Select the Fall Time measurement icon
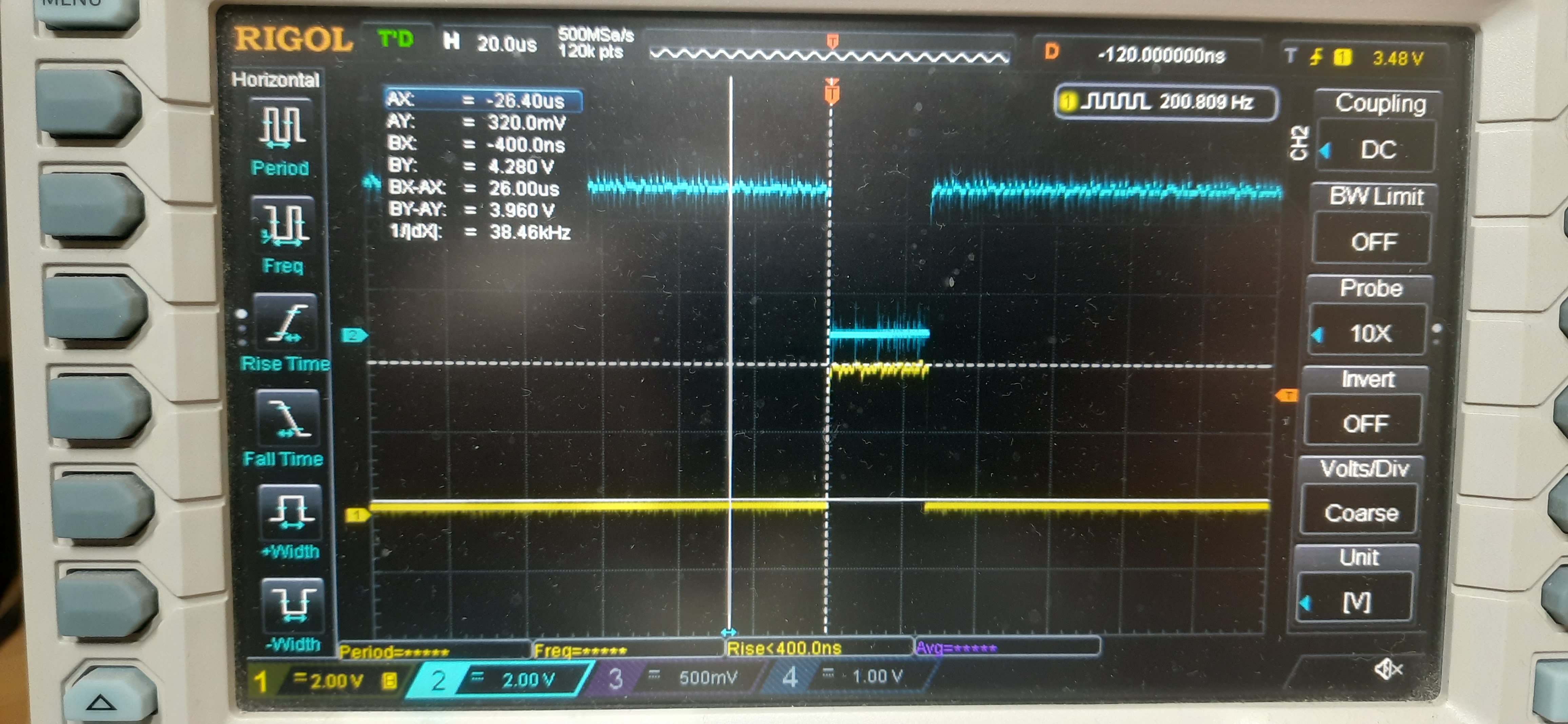 coord(288,419)
